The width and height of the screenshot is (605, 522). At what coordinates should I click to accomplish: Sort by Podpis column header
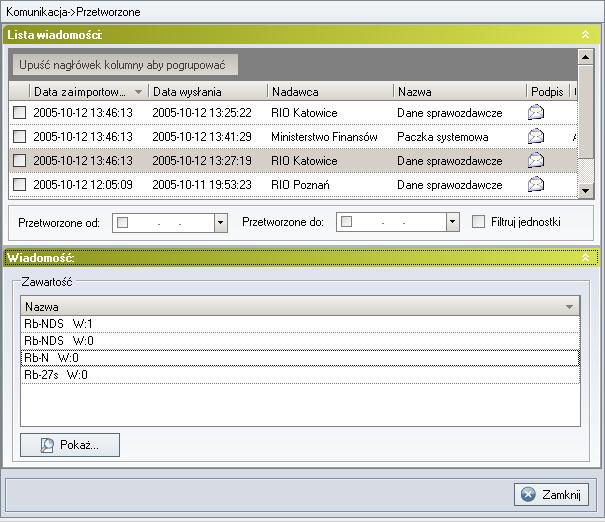point(548,91)
